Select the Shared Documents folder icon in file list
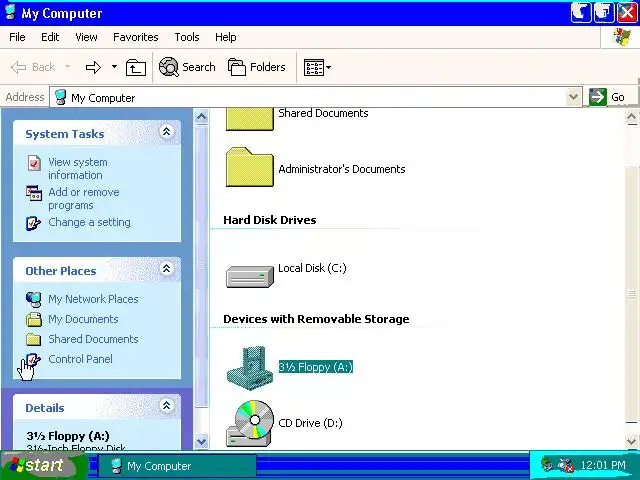 [250, 119]
